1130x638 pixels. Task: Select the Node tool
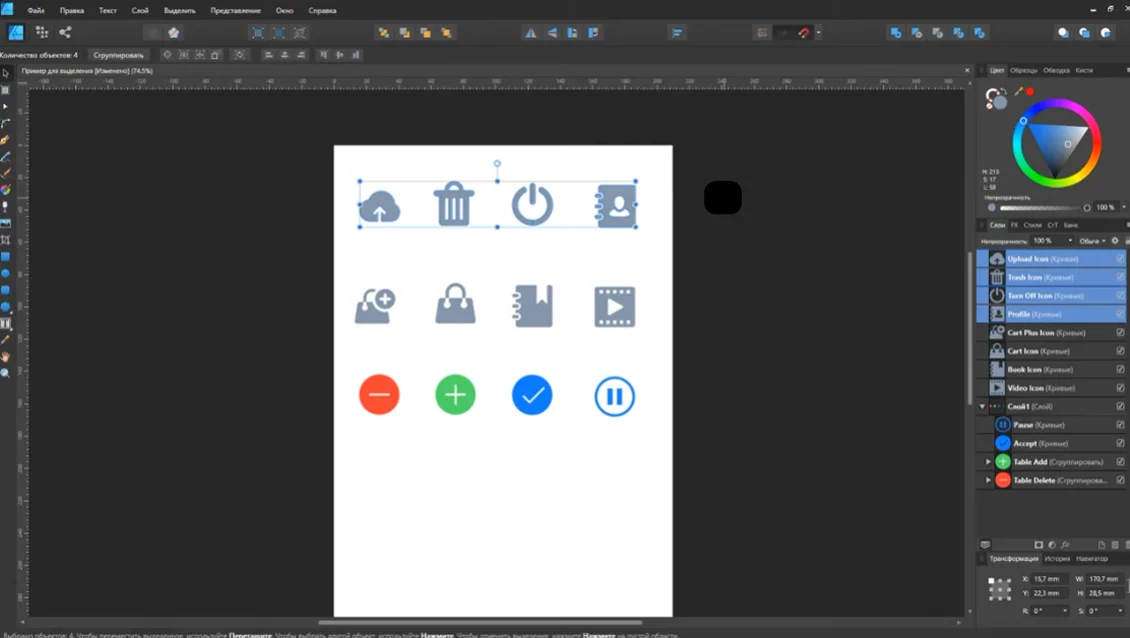point(6,107)
